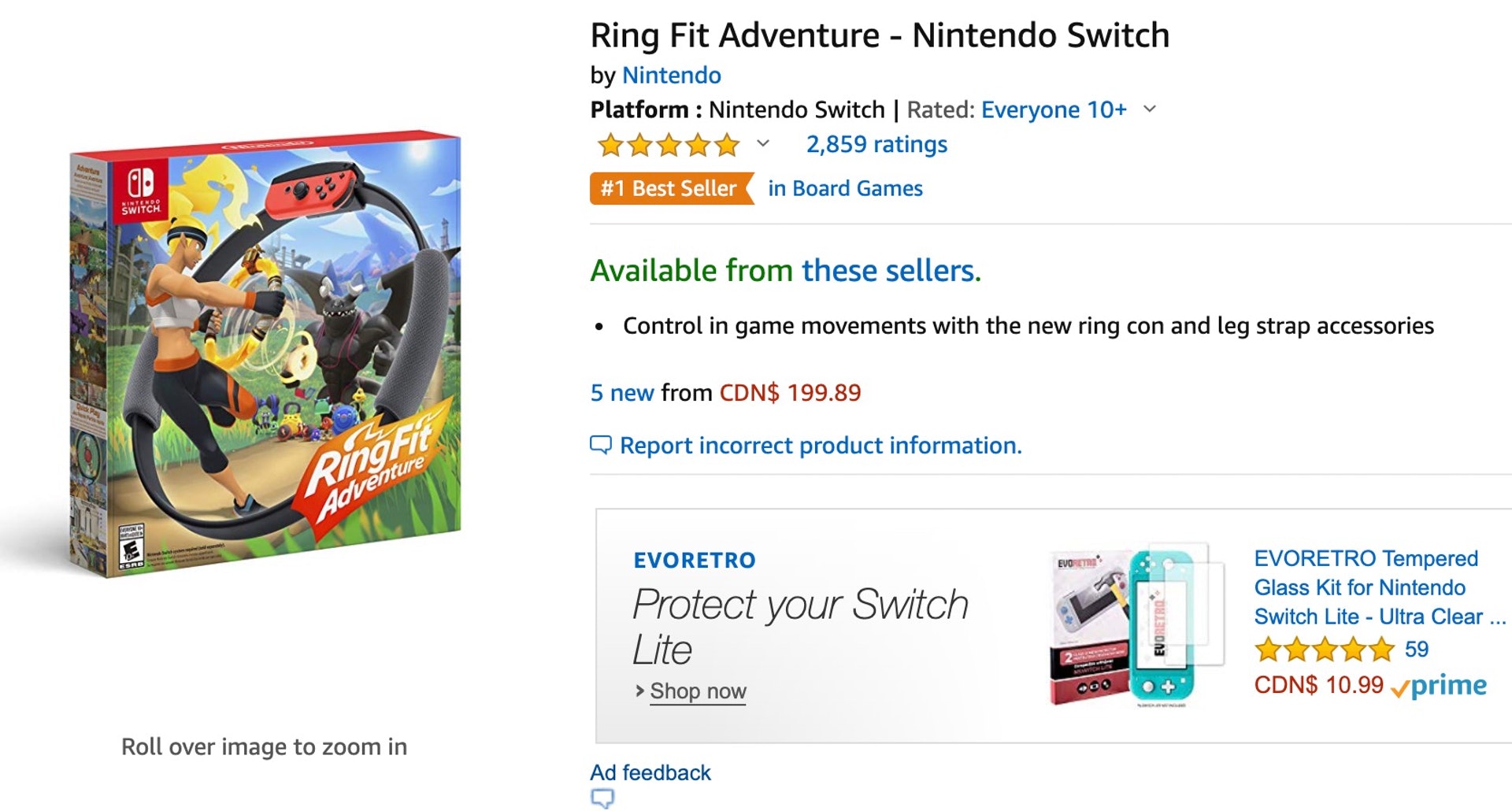Screen dimensions: 1512x811
Task: Click the speech bubble icon beside Report incorrect information
Action: pos(601,445)
